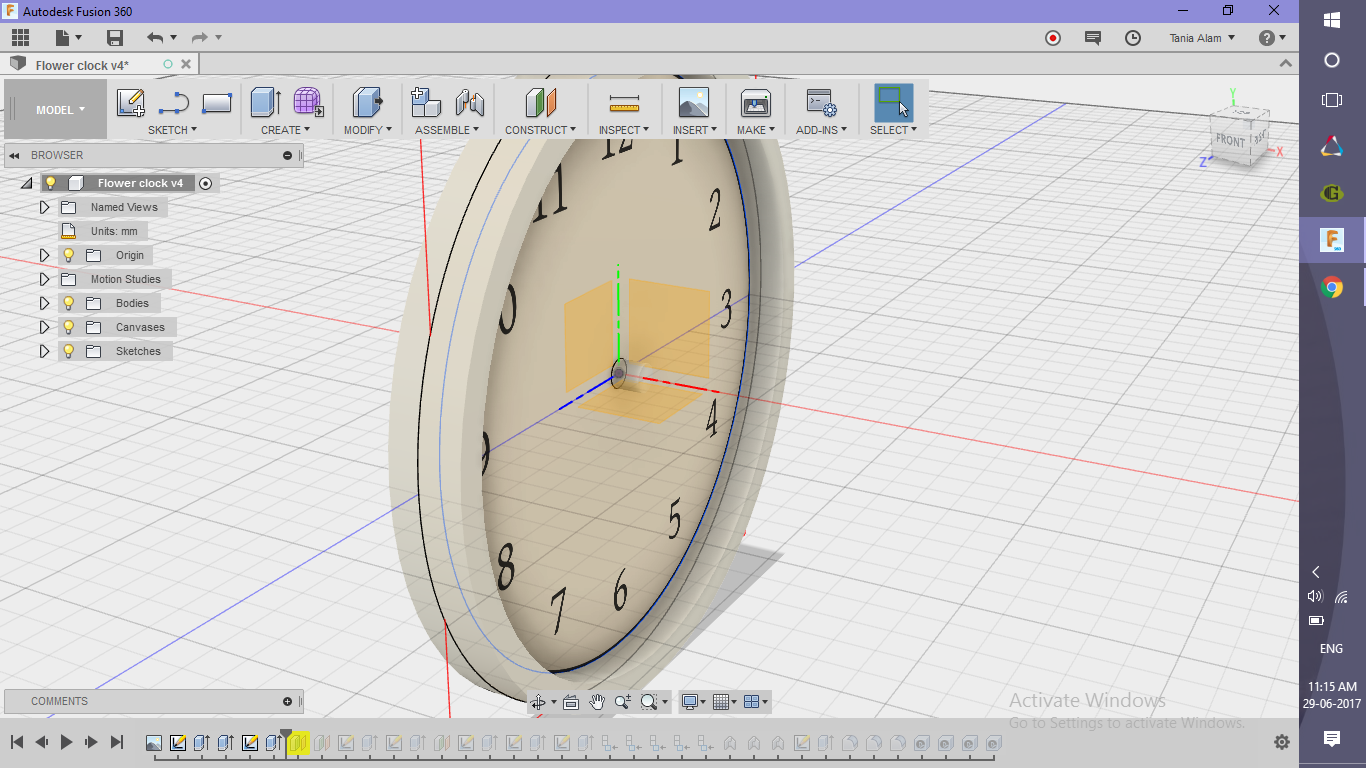Image resolution: width=1366 pixels, height=768 pixels.
Task: Click the FRONT face of the ViewCube
Action: point(1230,140)
